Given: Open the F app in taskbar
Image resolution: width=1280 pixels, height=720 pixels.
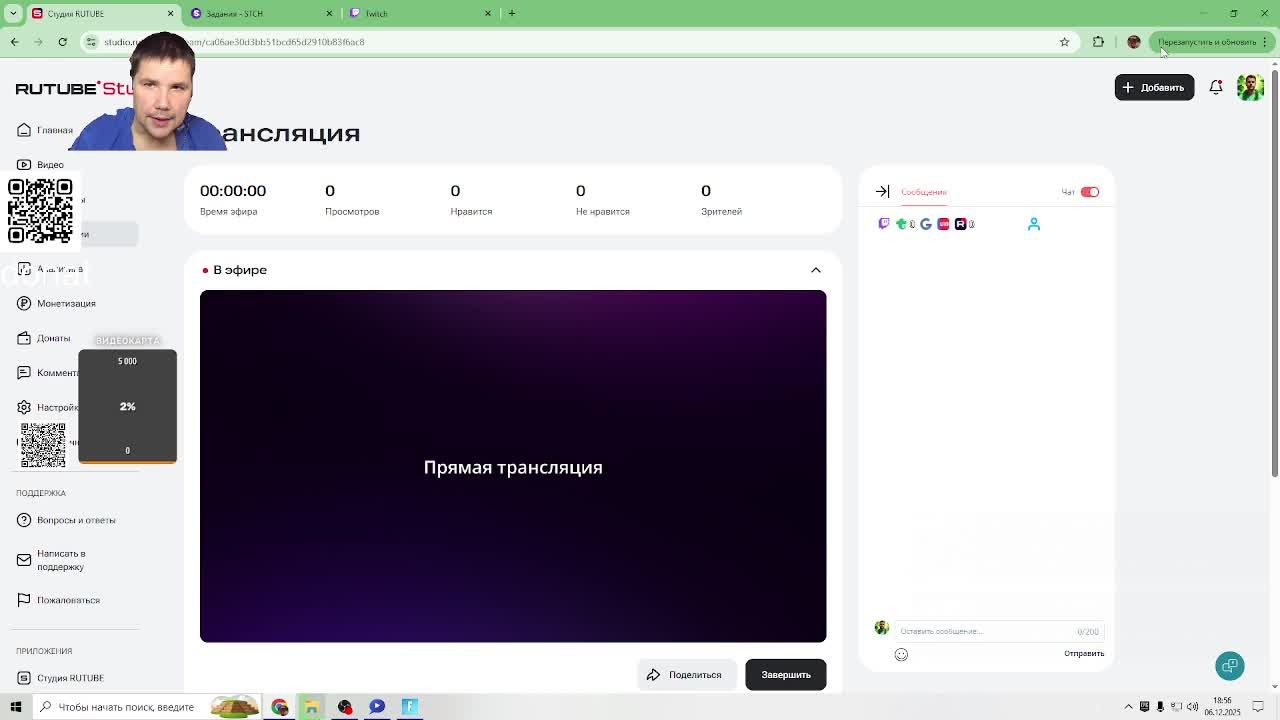Looking at the screenshot, I should pos(409,707).
